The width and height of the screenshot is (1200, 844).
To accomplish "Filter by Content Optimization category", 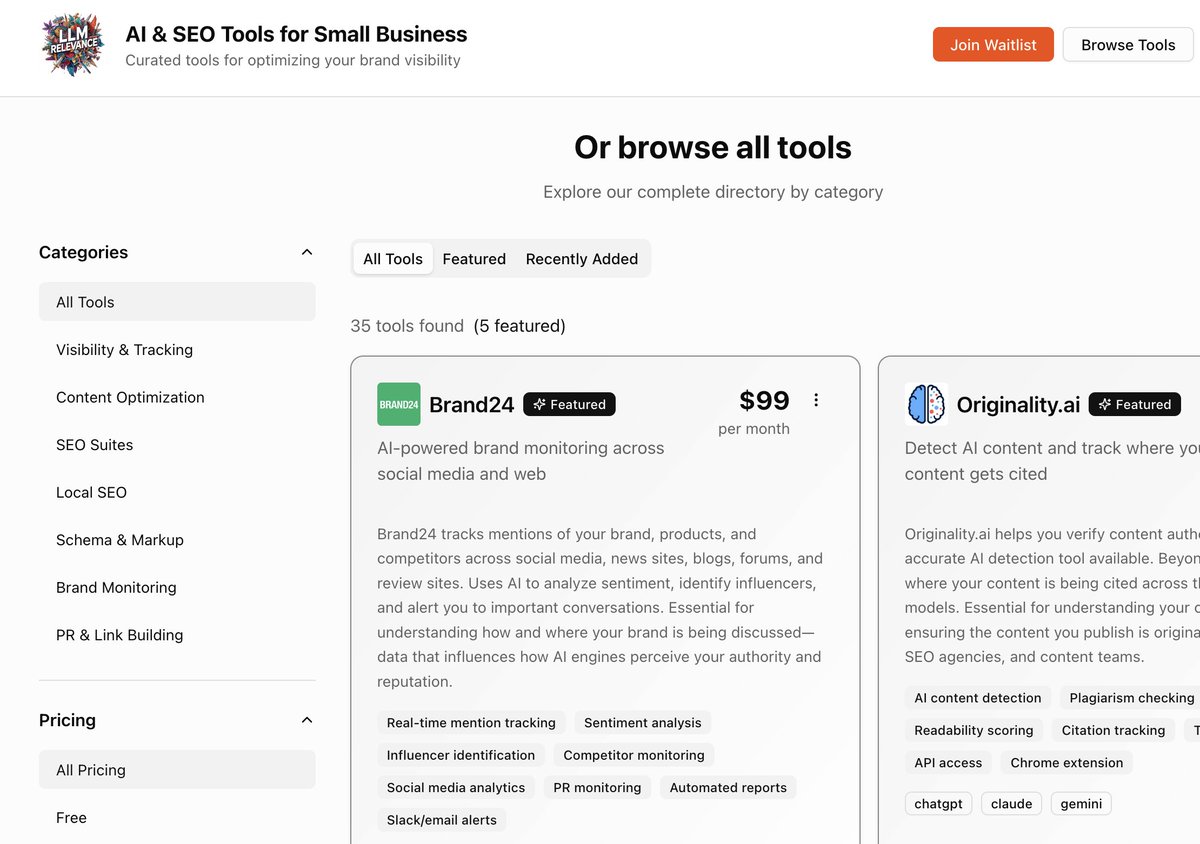I will 177,397.
